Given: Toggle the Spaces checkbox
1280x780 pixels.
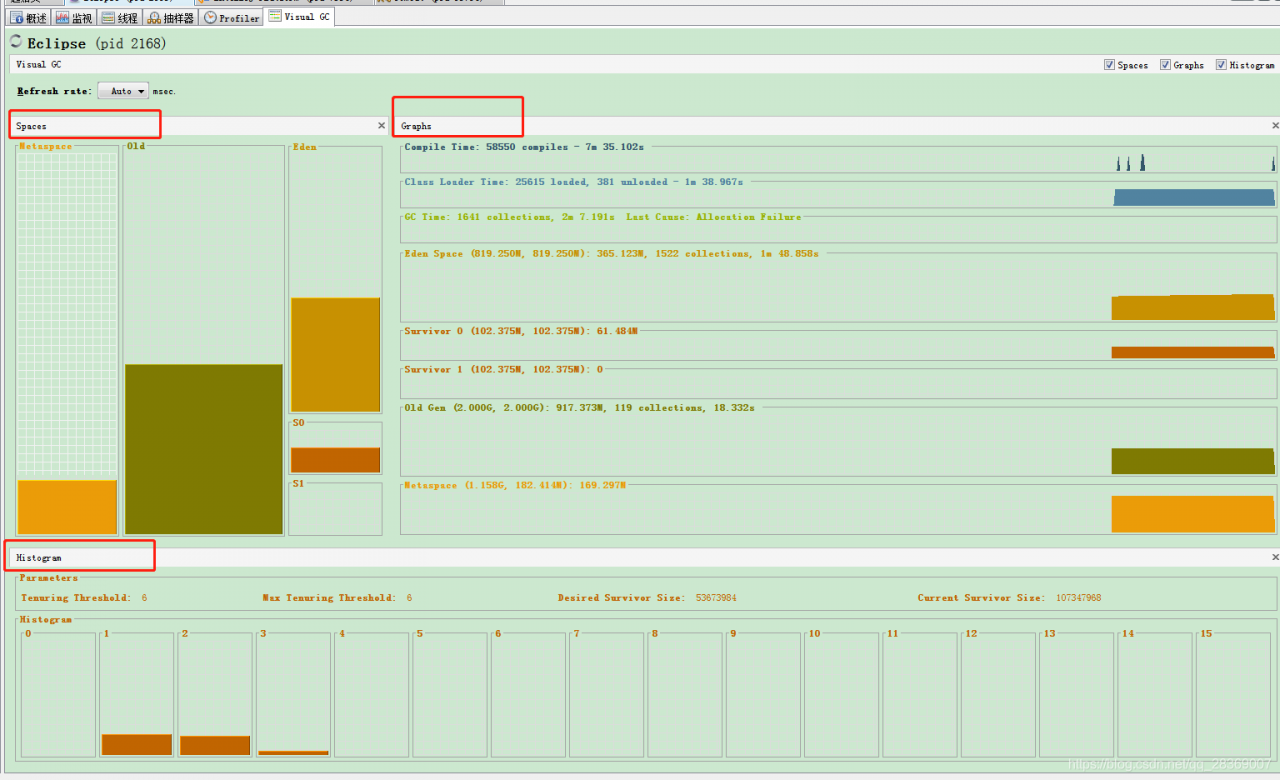Looking at the screenshot, I should 1109,65.
